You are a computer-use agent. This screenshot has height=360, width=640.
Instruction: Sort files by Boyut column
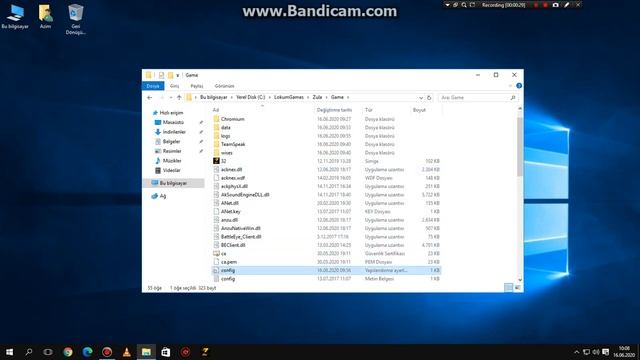(419, 110)
